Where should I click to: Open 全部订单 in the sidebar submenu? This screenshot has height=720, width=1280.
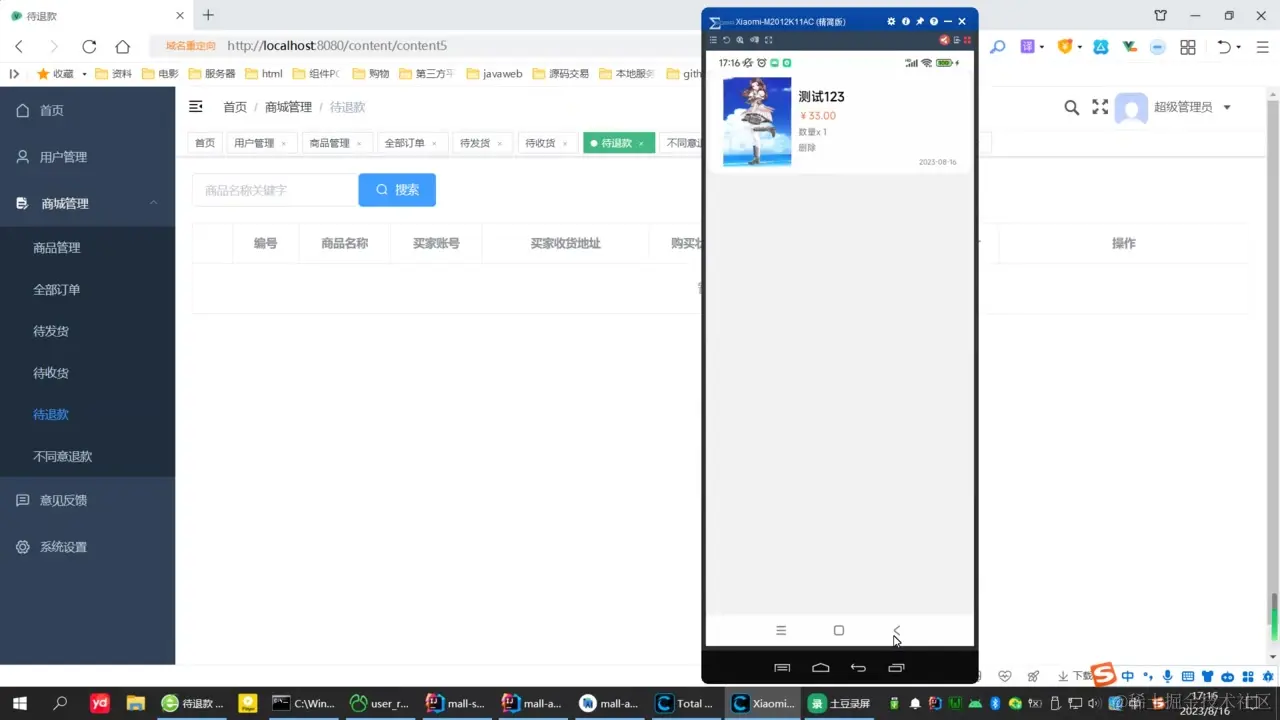87,289
